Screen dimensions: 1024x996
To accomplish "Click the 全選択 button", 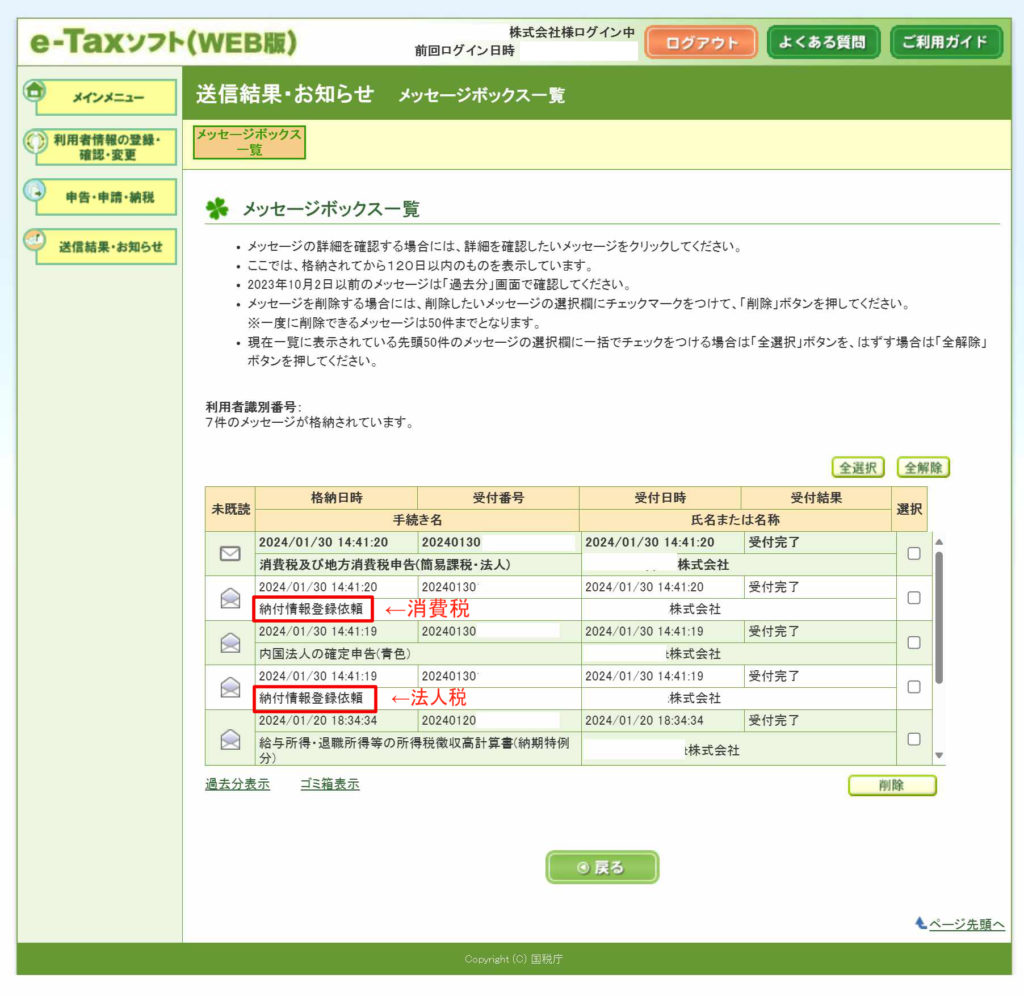I will [x=858, y=467].
